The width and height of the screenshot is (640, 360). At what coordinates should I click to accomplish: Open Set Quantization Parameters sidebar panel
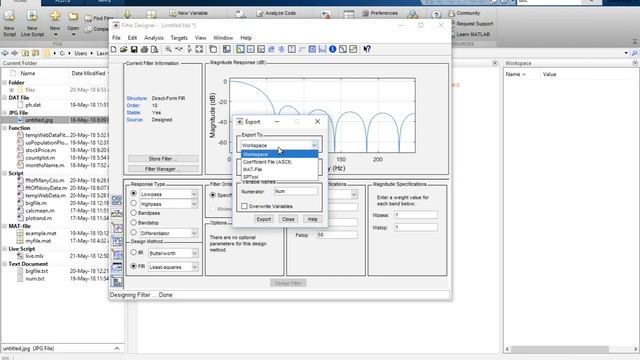[x=117, y=227]
